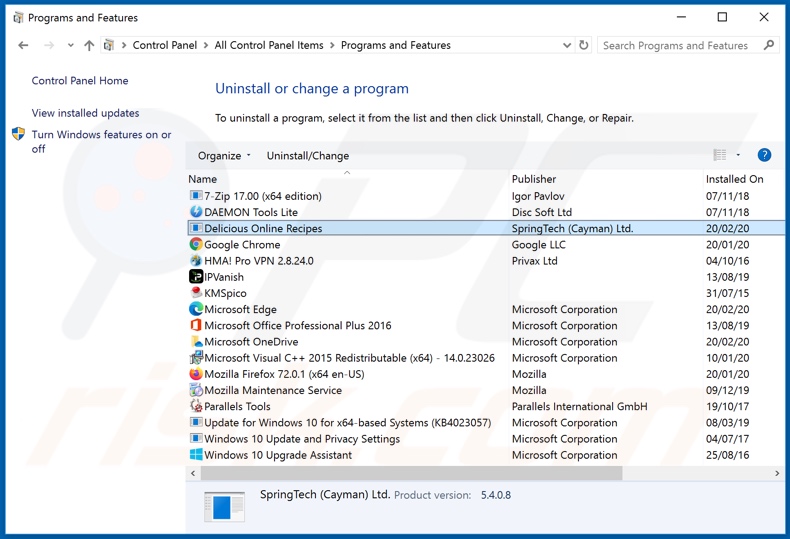Click the change view layout icon
Viewport: 790px width, 539px height.
click(719, 155)
